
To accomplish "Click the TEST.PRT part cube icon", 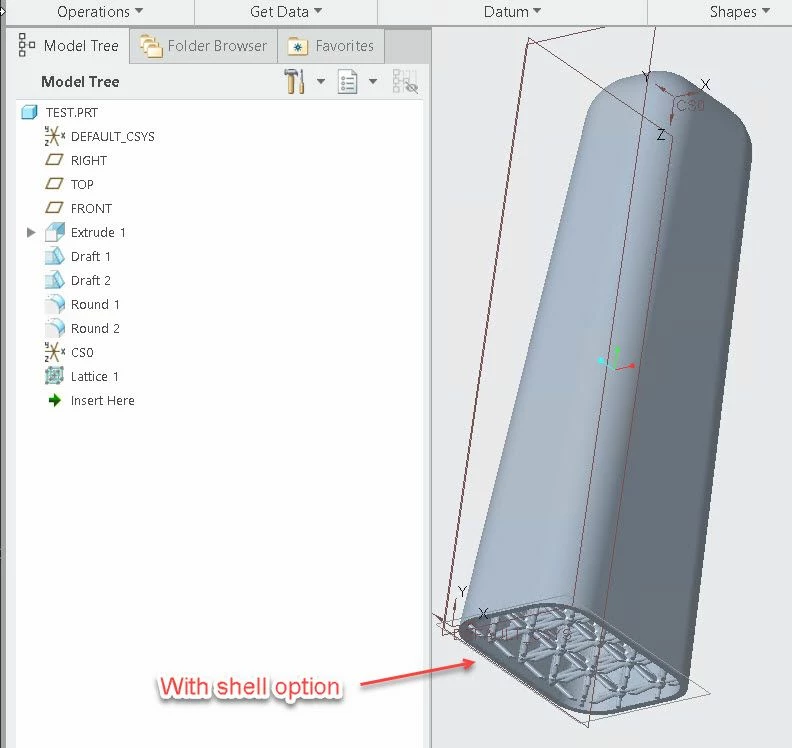I will pyautogui.click(x=29, y=112).
